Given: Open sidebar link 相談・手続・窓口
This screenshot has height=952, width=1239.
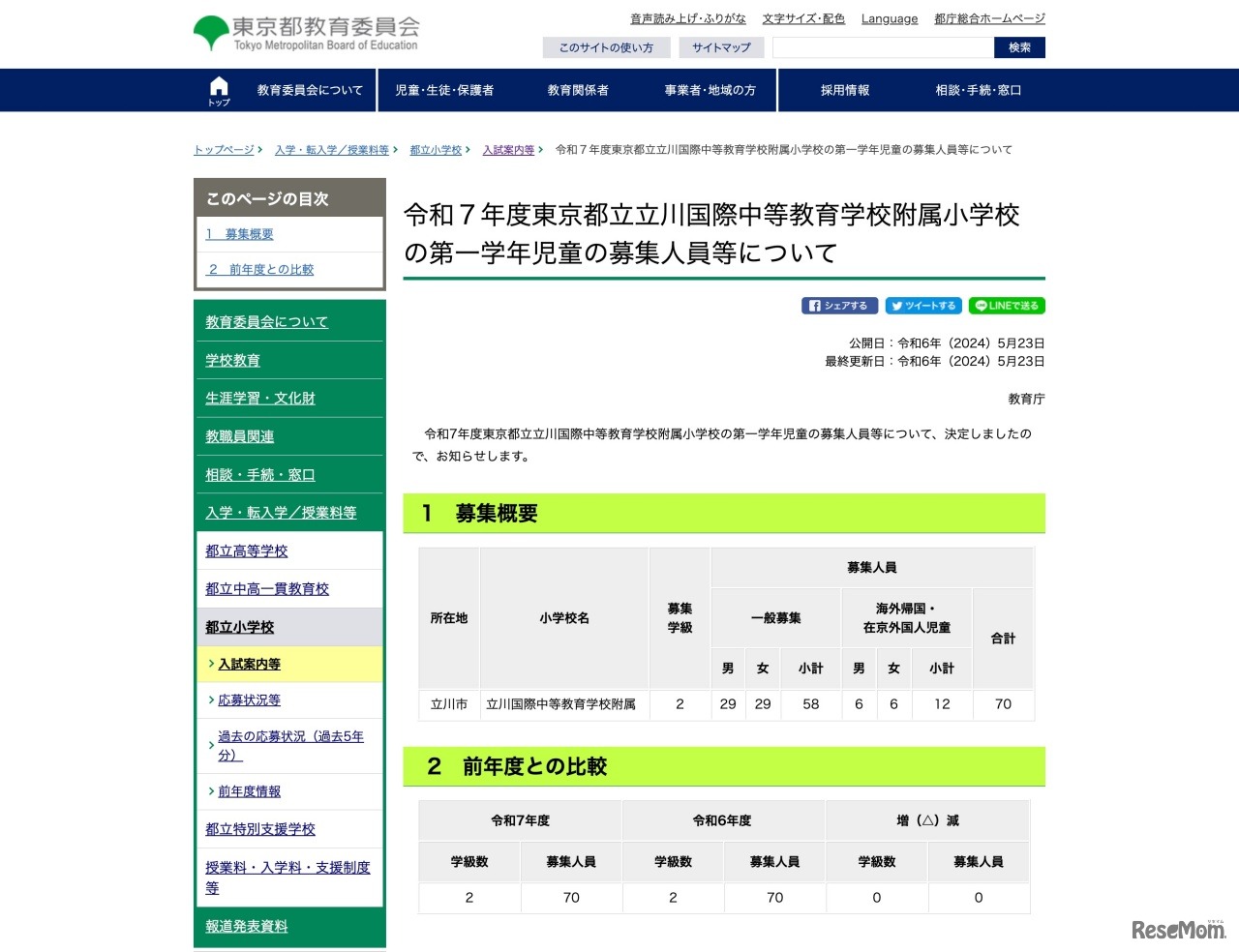Looking at the screenshot, I should [x=259, y=475].
